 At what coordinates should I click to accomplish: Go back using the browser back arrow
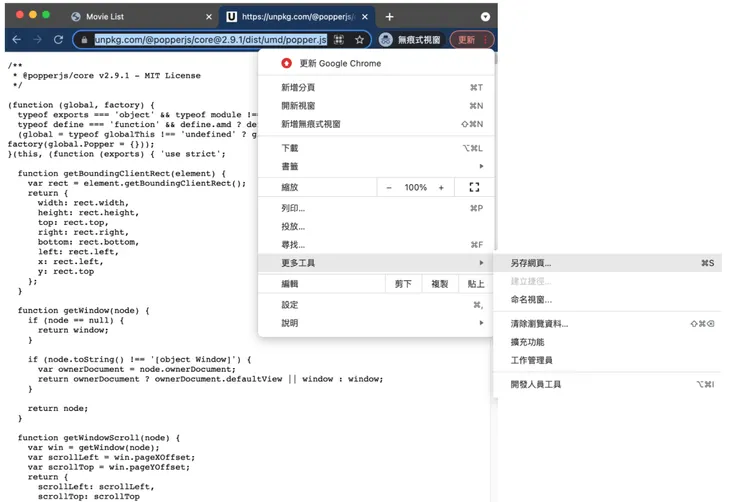point(17,40)
